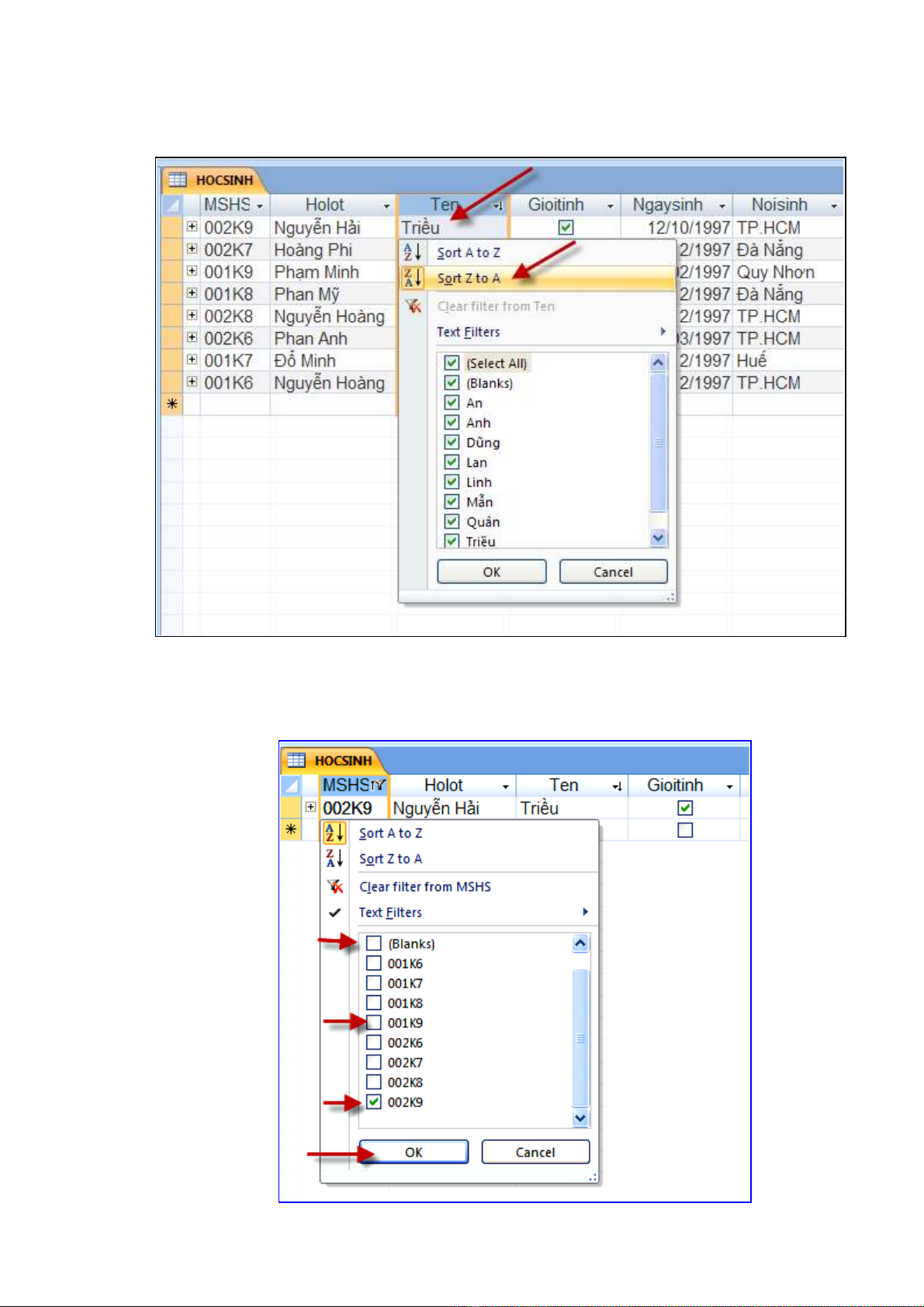Click the Clear filter from MSHS funnel icon

(335, 887)
